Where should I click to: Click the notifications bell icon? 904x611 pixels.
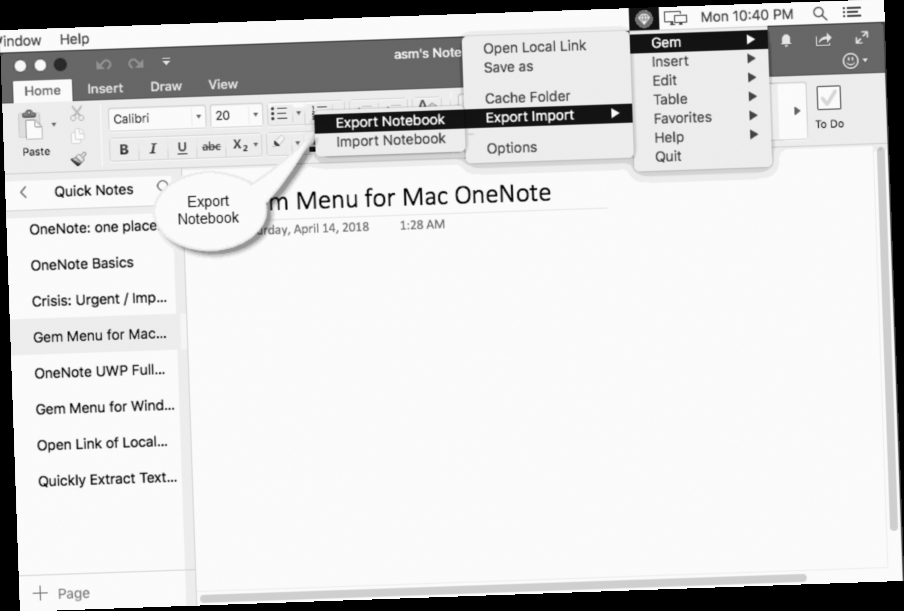click(x=785, y=40)
